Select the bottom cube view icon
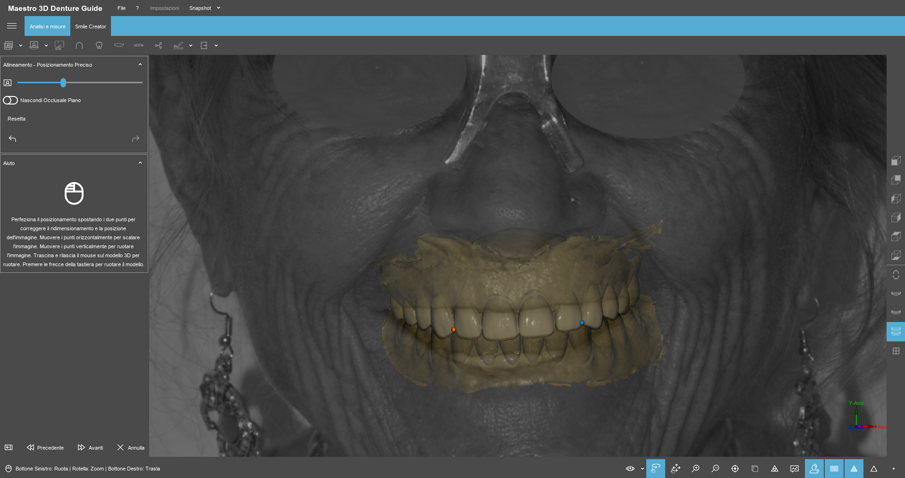 point(896,255)
